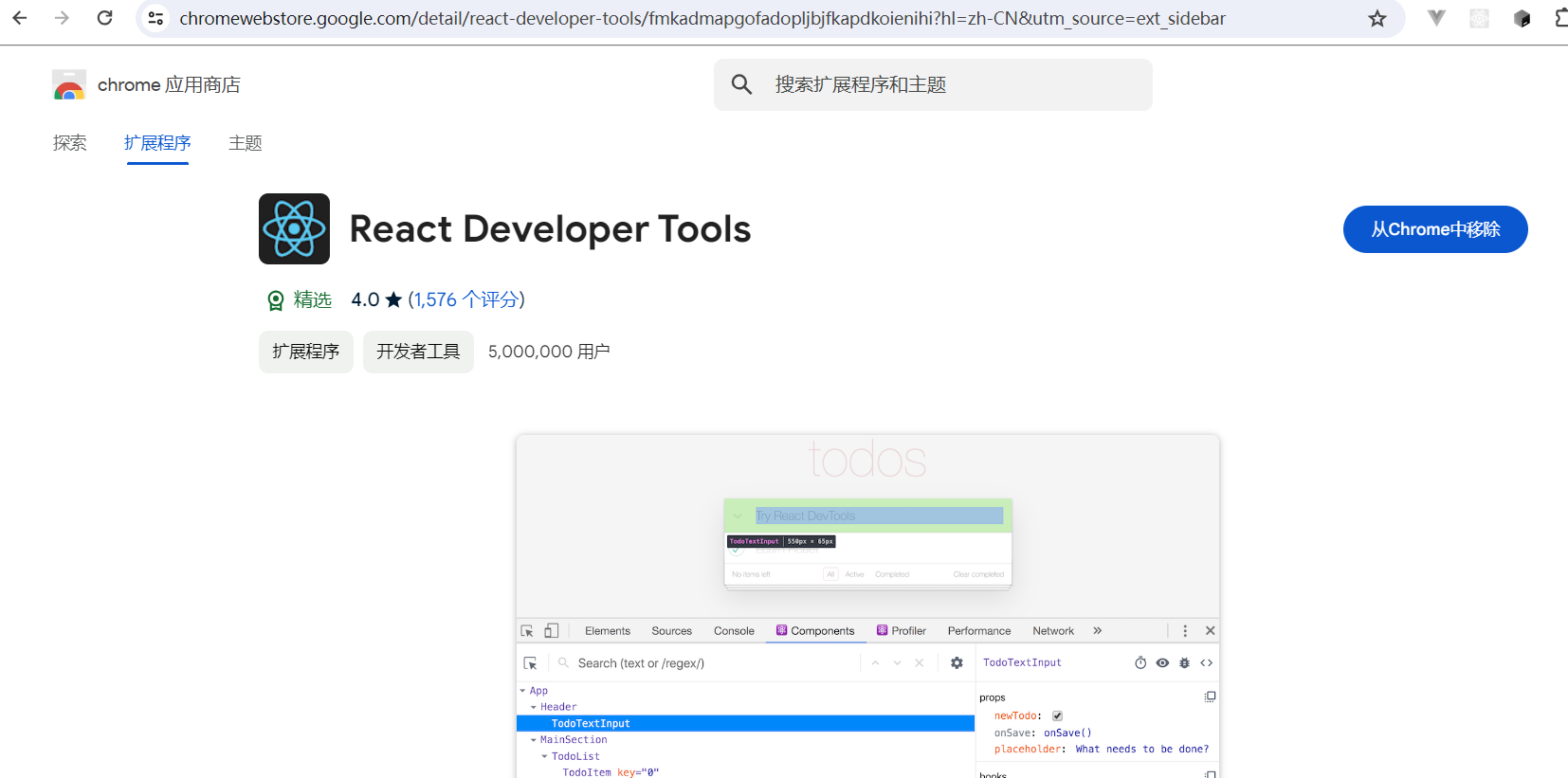This screenshot has height=778, width=1568.
Task: Reload the page with the refresh icon
Action: (105, 18)
